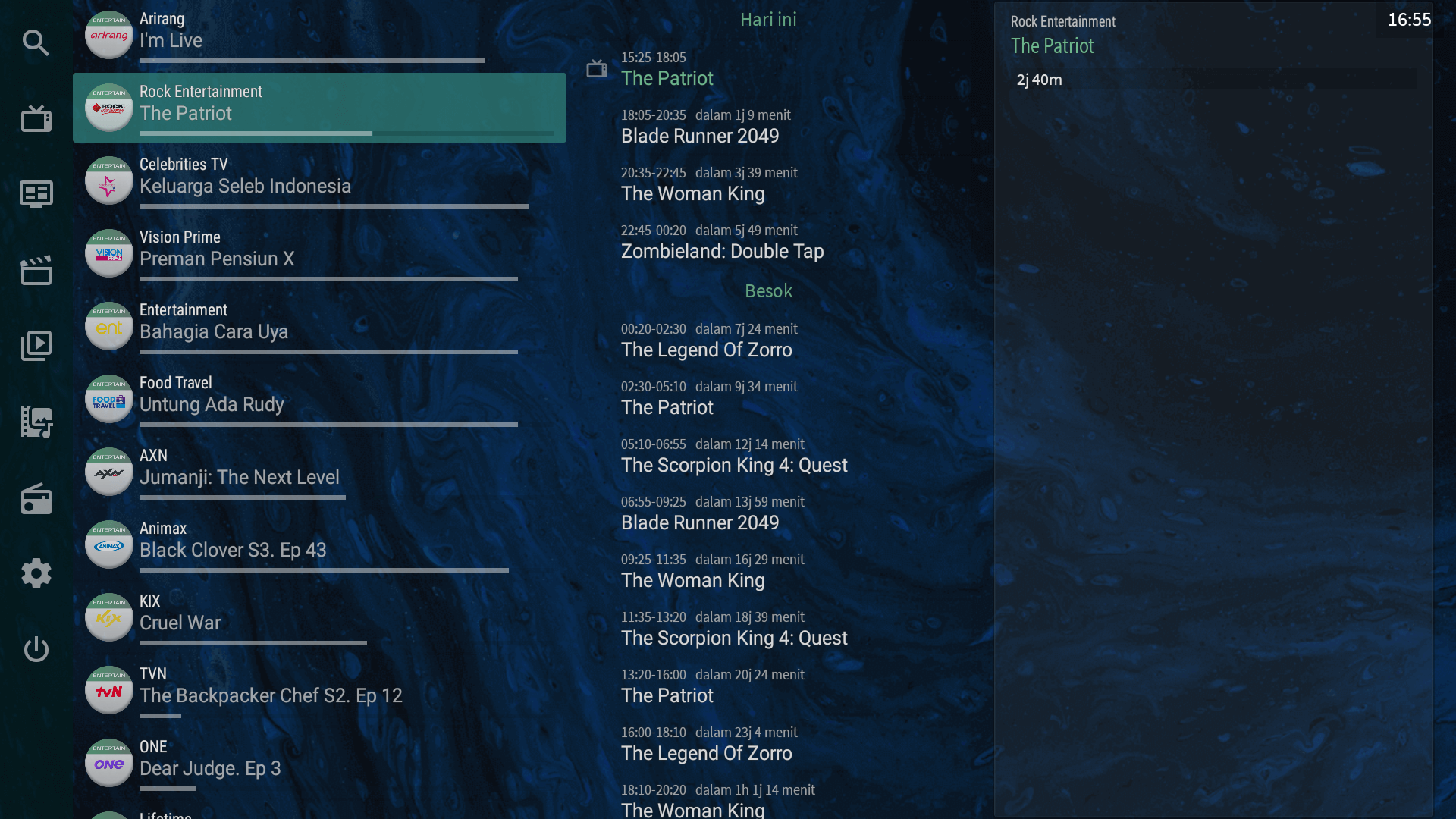Click the ONE channel logo

point(109,763)
